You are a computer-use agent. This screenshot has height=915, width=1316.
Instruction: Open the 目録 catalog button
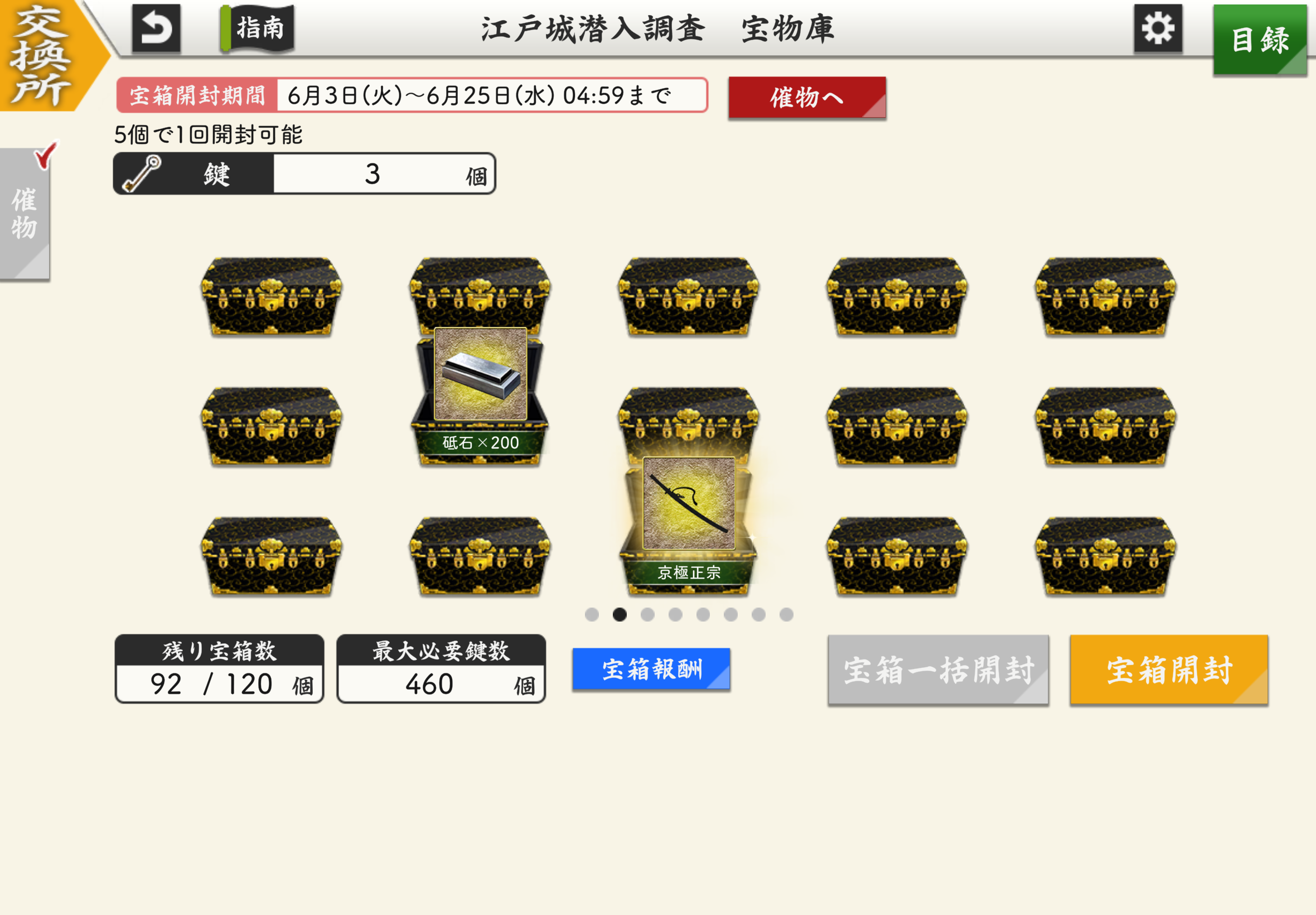click(1259, 40)
